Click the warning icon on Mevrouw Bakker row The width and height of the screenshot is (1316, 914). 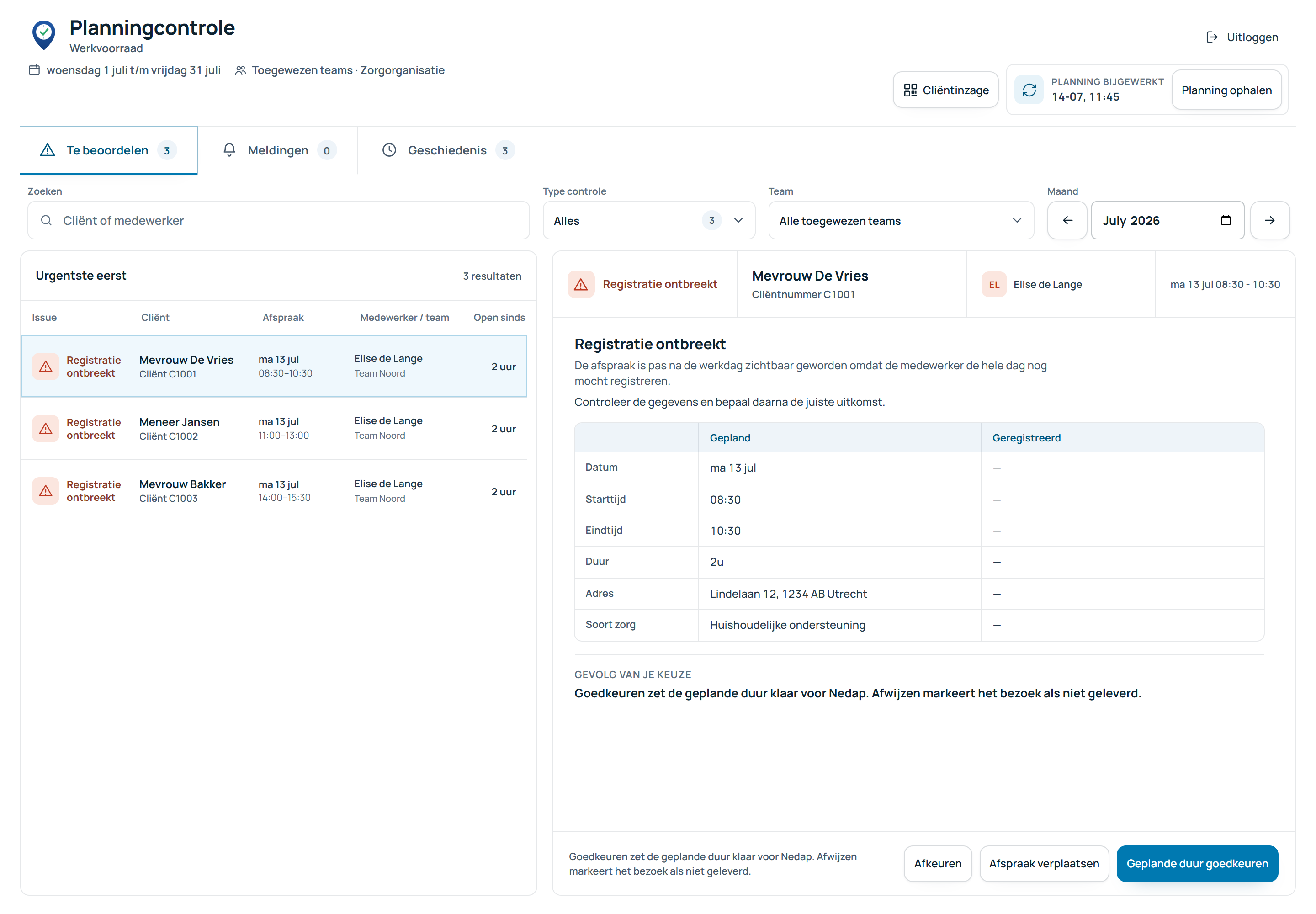tap(46, 491)
